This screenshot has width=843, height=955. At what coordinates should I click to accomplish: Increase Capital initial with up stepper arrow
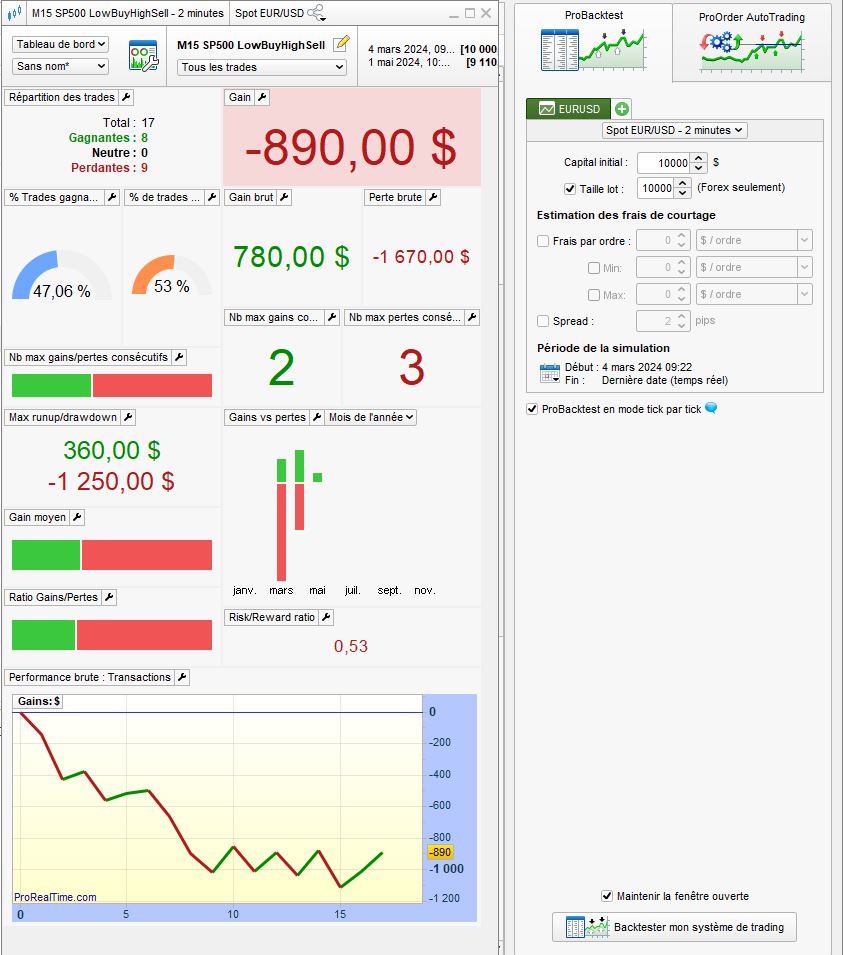(699, 158)
